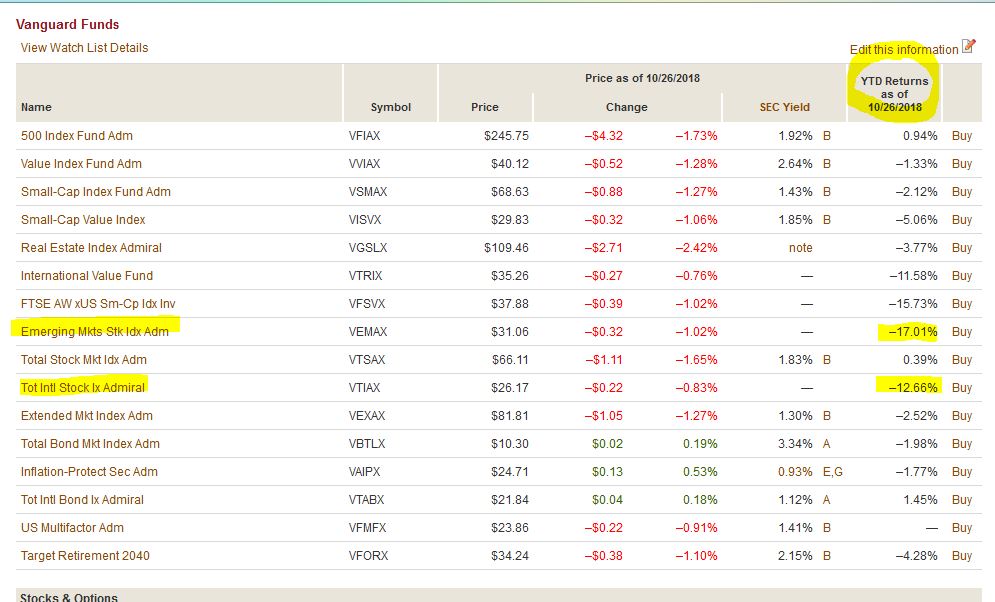Click Buy for VSMAX row

click(962, 192)
